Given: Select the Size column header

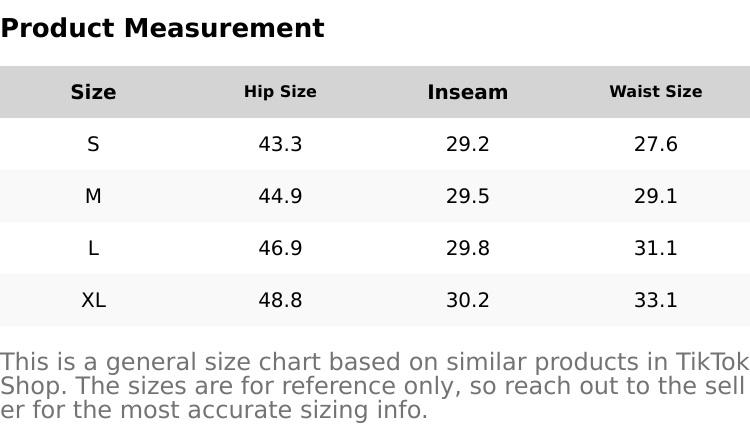Looking at the screenshot, I should click(x=93, y=92).
